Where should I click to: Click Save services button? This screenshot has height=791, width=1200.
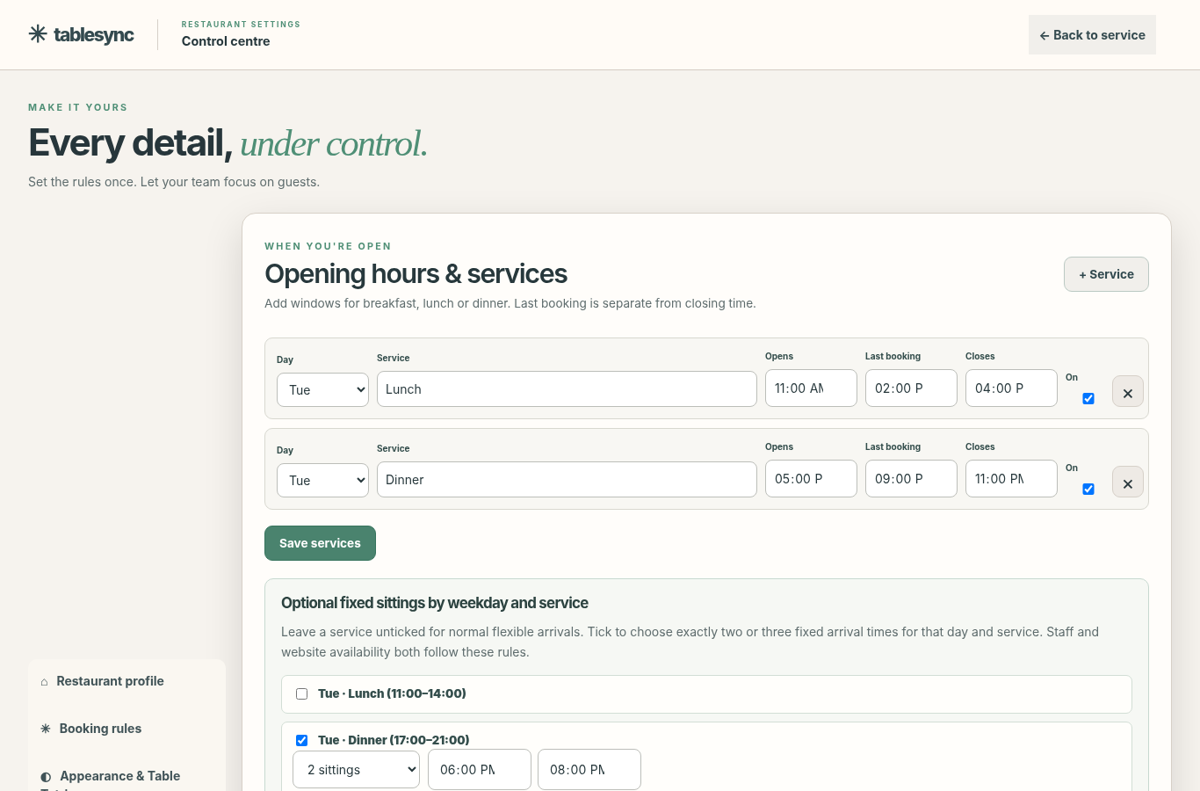[x=320, y=543]
